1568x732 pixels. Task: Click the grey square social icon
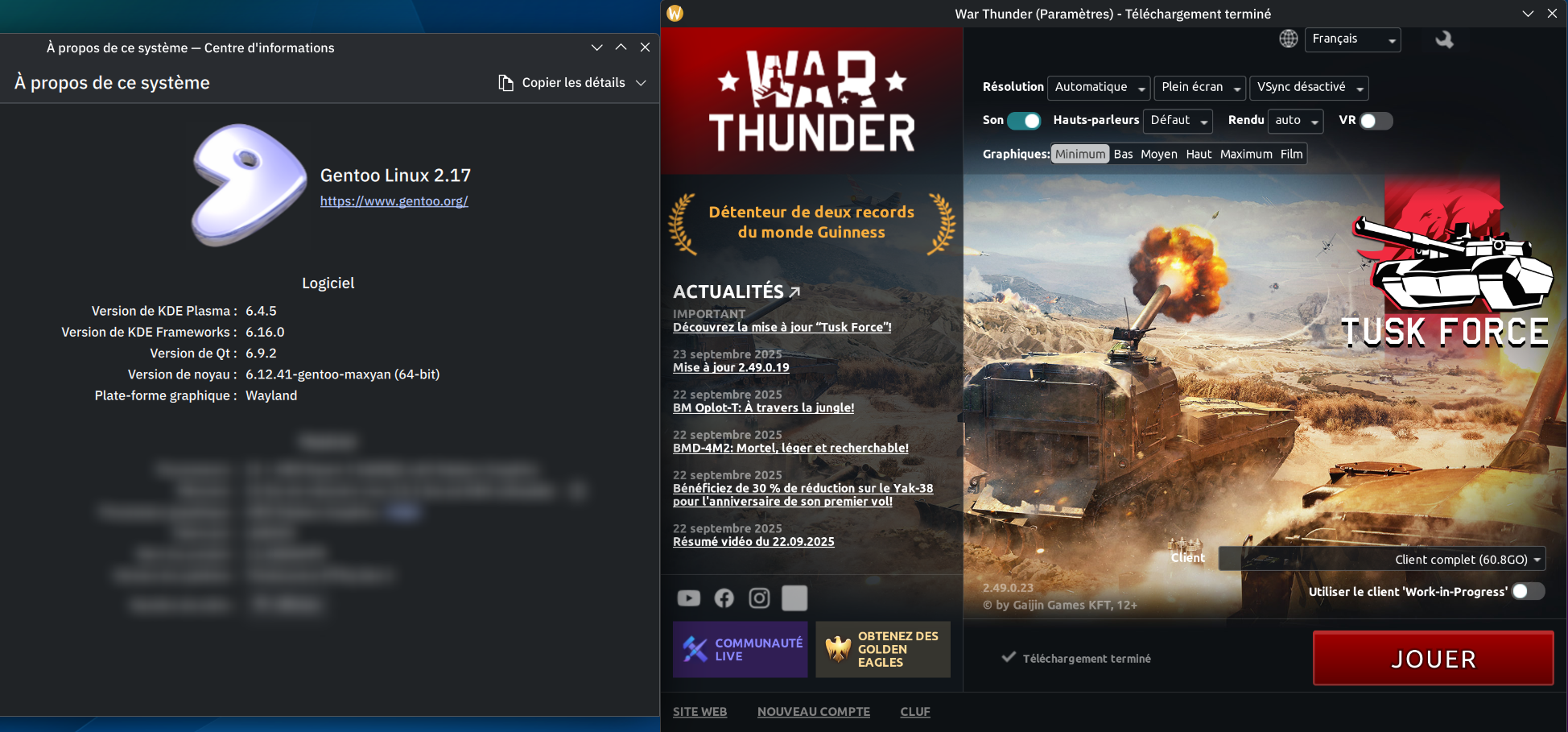pos(794,598)
